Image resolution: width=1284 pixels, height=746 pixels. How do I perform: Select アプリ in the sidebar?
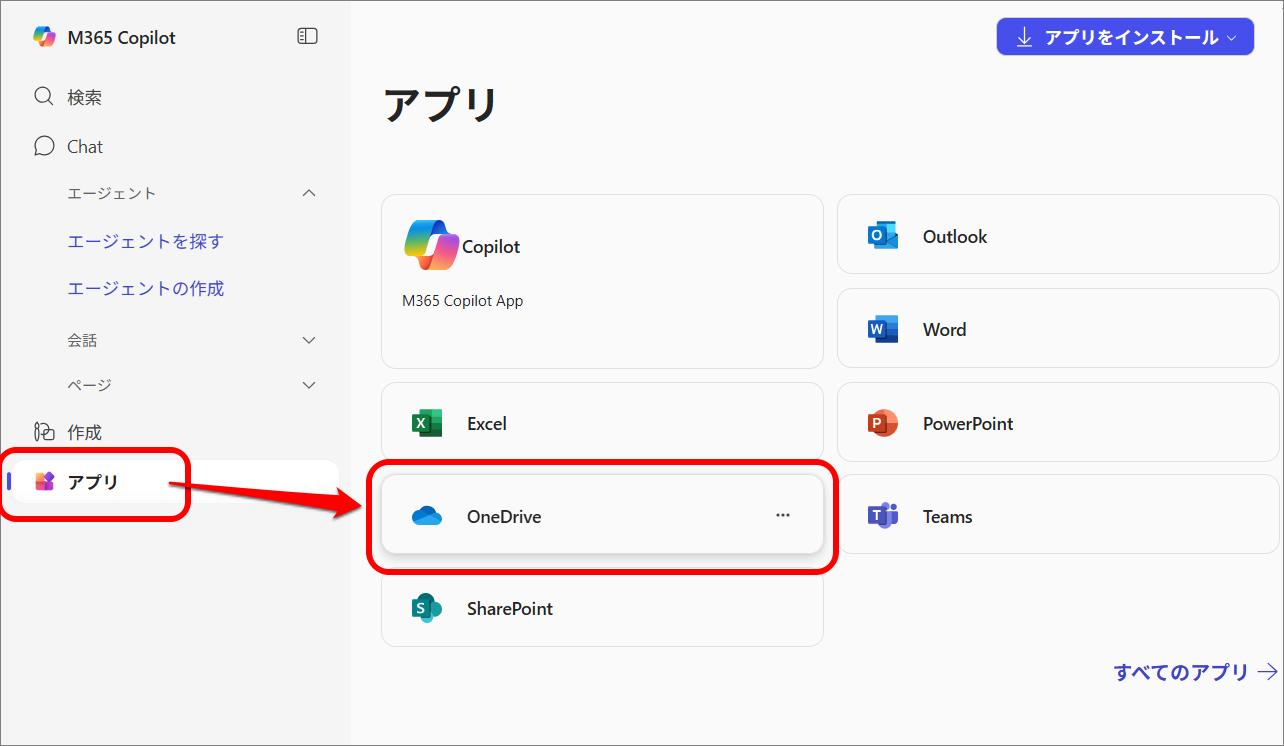coord(175,482)
